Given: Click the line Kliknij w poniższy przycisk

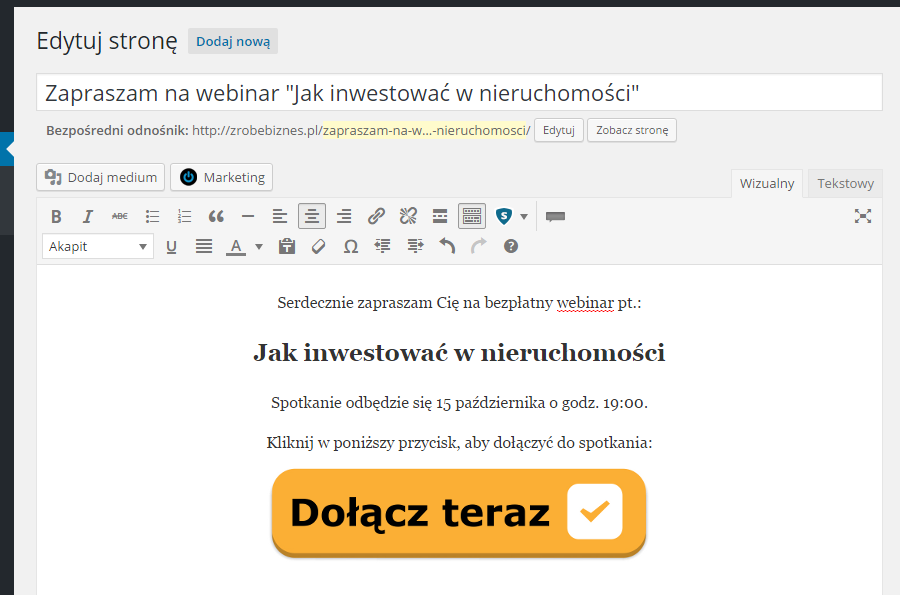Looking at the screenshot, I should coord(459,443).
